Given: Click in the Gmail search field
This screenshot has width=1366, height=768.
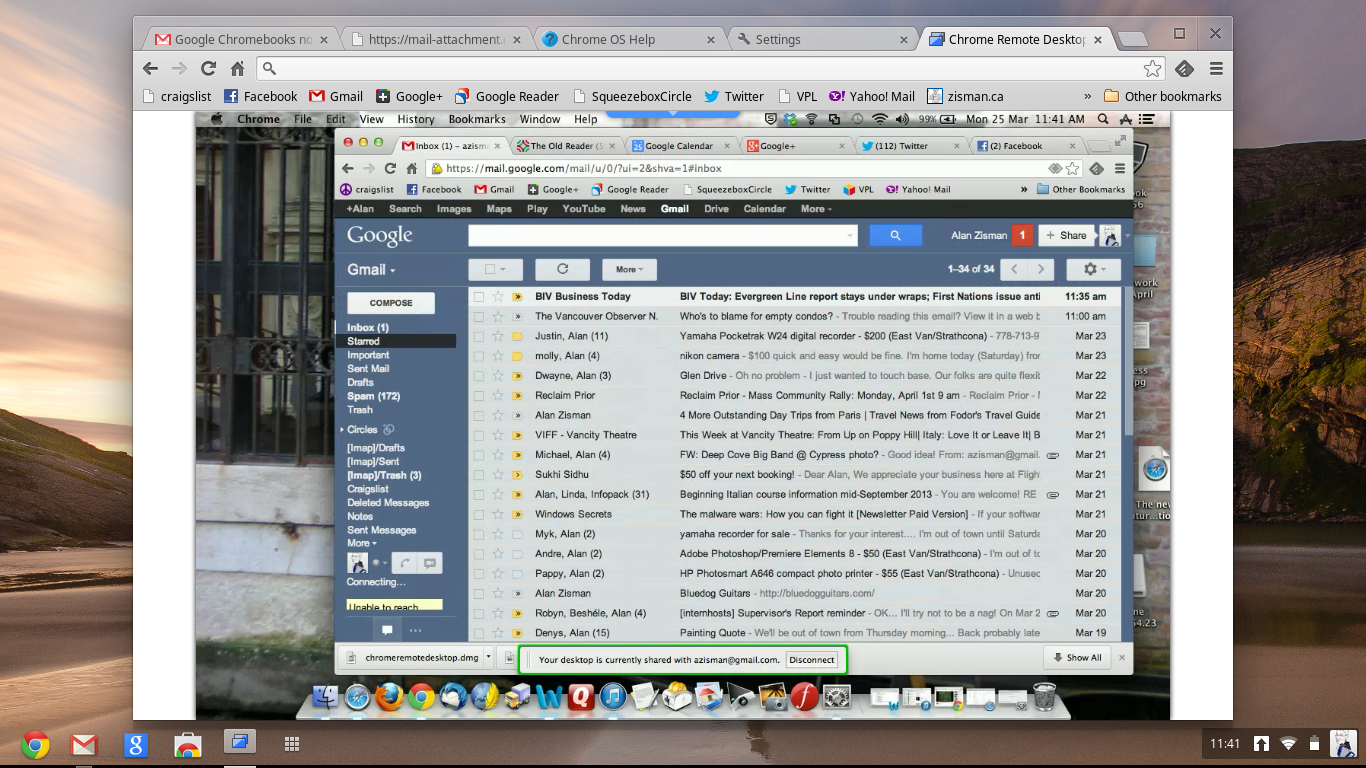Looking at the screenshot, I should click(x=660, y=235).
